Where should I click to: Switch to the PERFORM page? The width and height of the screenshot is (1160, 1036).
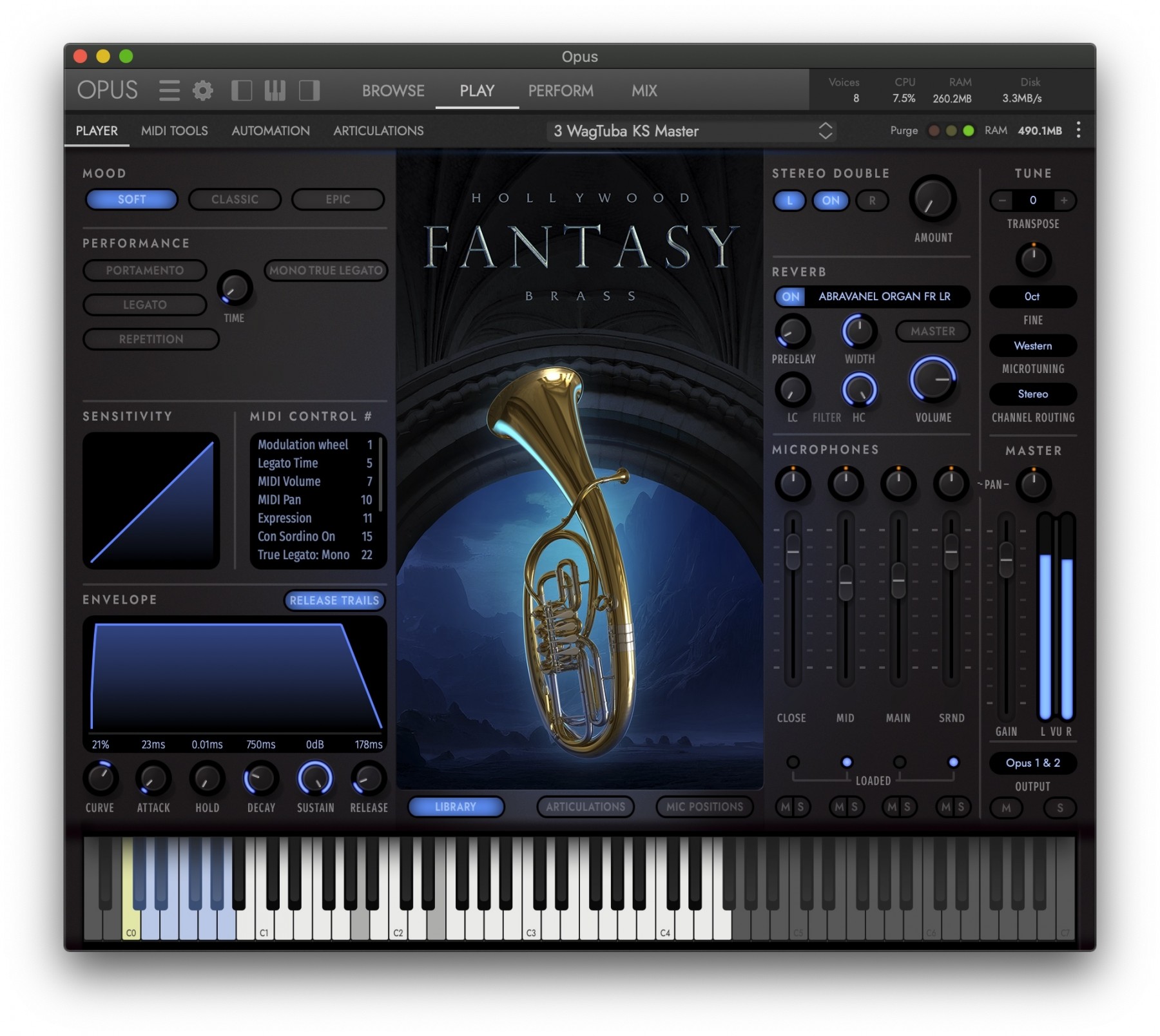(x=561, y=91)
